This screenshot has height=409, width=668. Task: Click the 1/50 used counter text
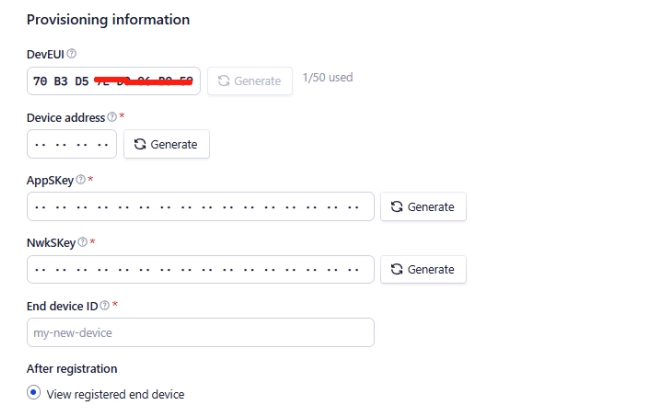328,78
